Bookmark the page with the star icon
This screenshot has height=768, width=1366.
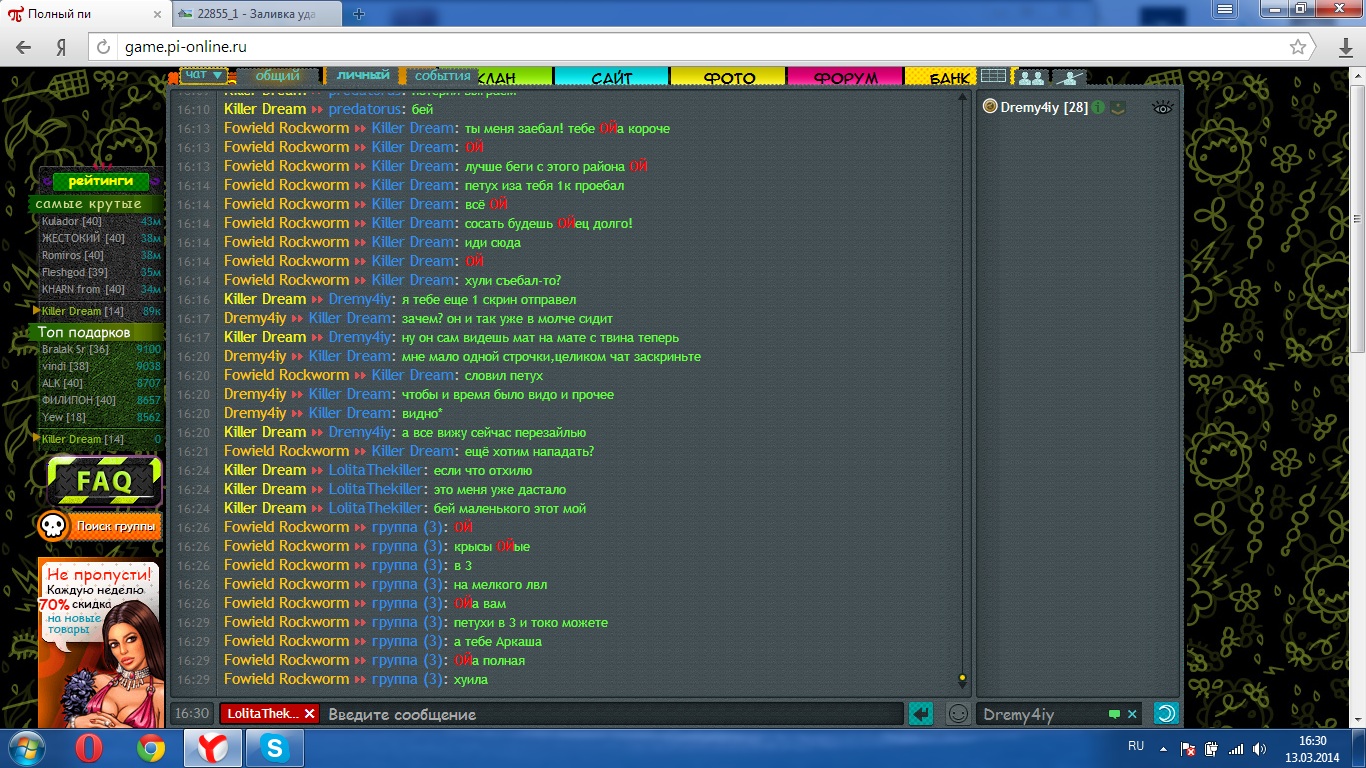pos(1298,47)
